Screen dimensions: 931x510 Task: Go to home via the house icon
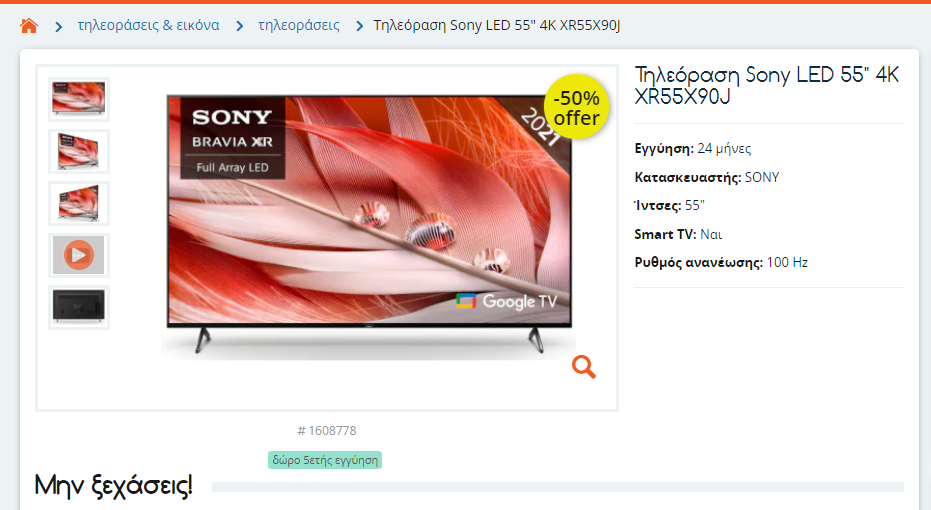28,26
